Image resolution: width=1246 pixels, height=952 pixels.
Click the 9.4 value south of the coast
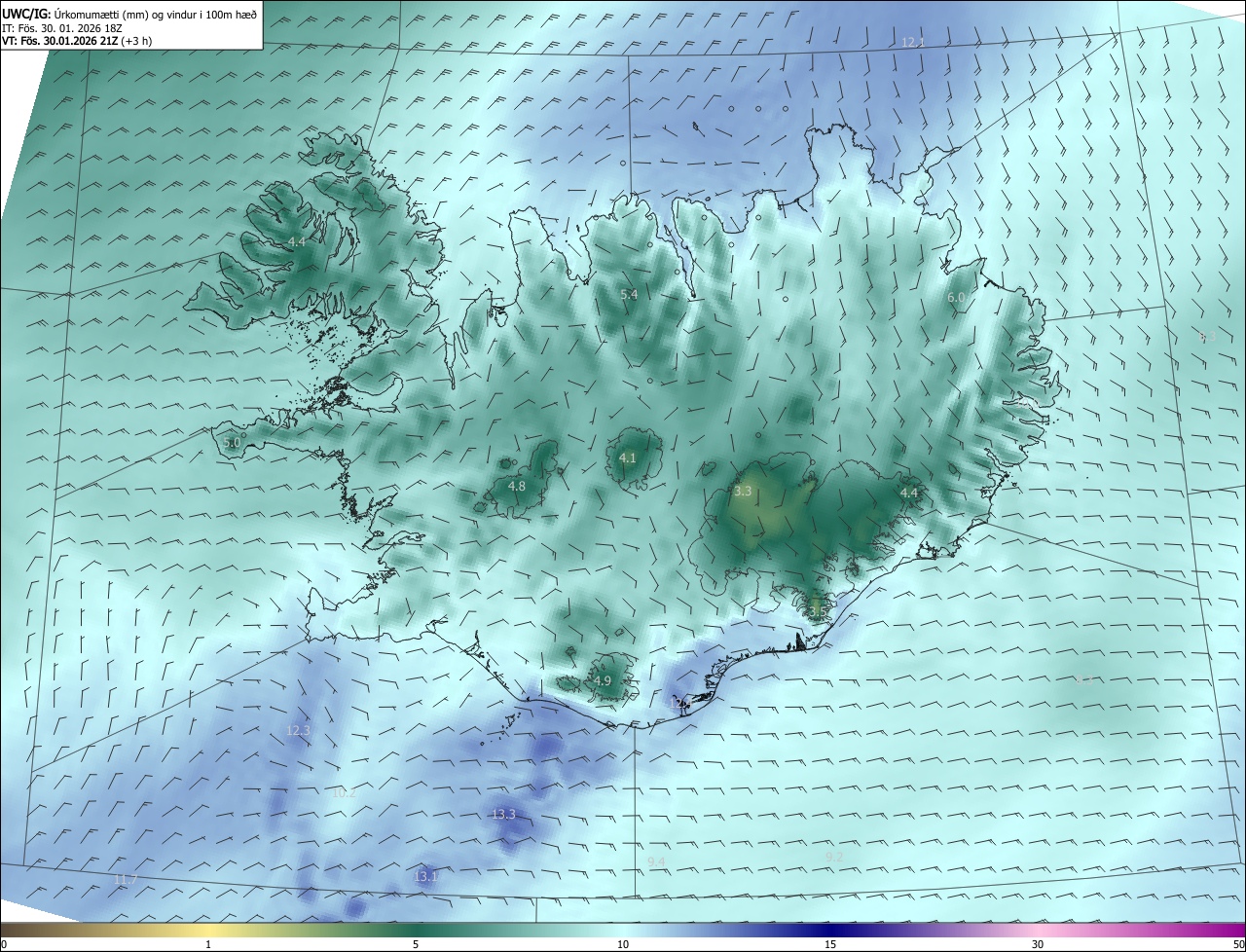click(656, 861)
